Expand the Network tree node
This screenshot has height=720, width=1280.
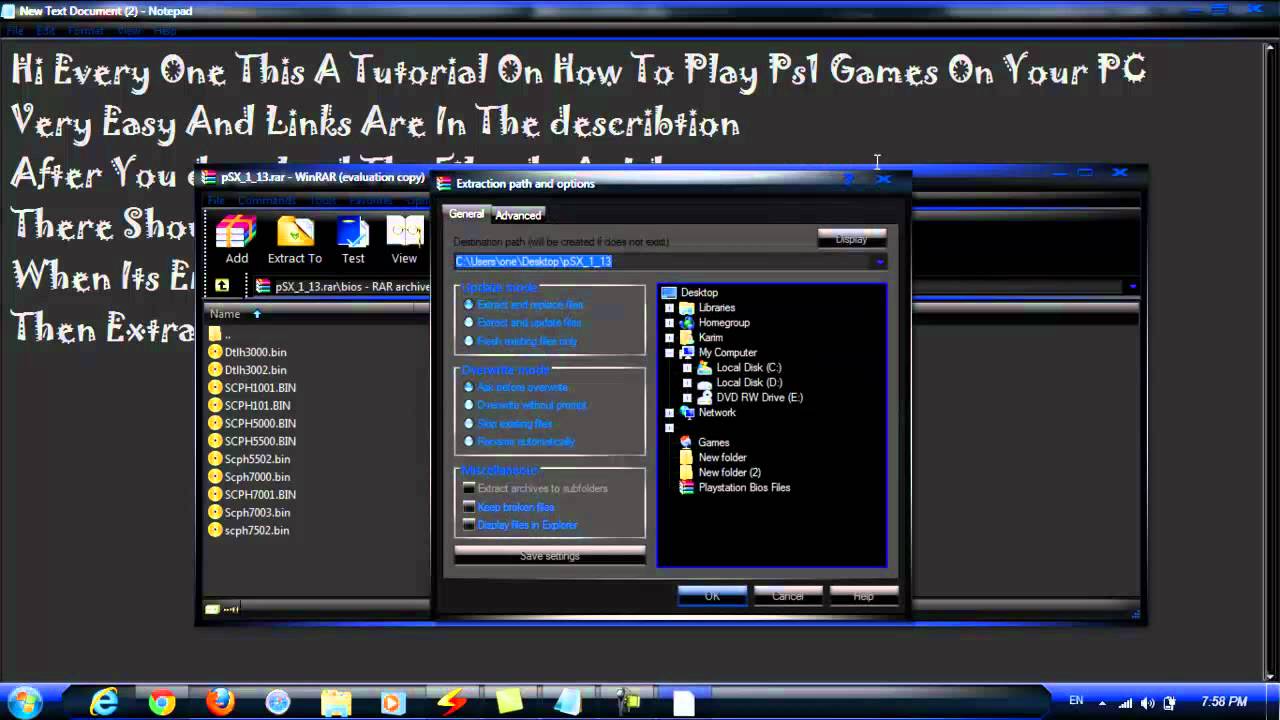coord(669,413)
